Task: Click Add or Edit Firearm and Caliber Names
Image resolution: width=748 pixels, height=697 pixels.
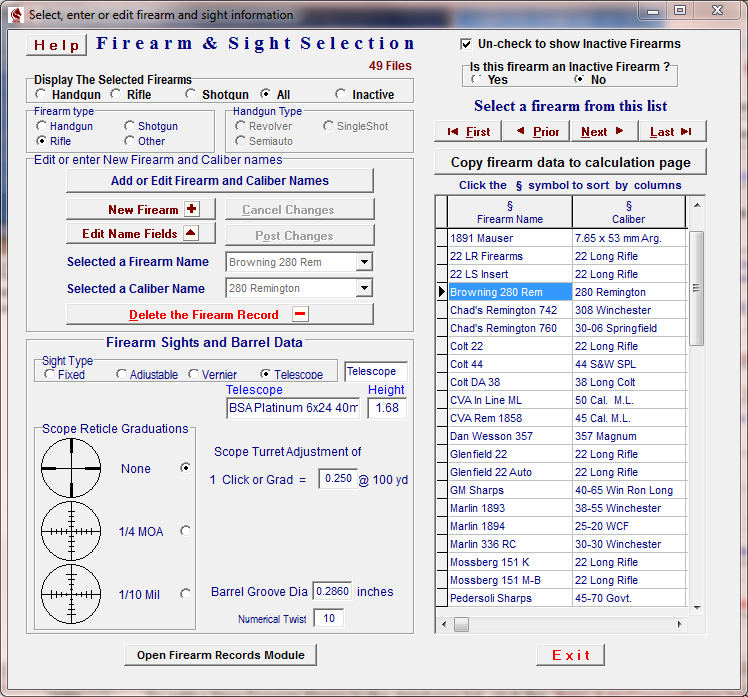Action: point(220,181)
